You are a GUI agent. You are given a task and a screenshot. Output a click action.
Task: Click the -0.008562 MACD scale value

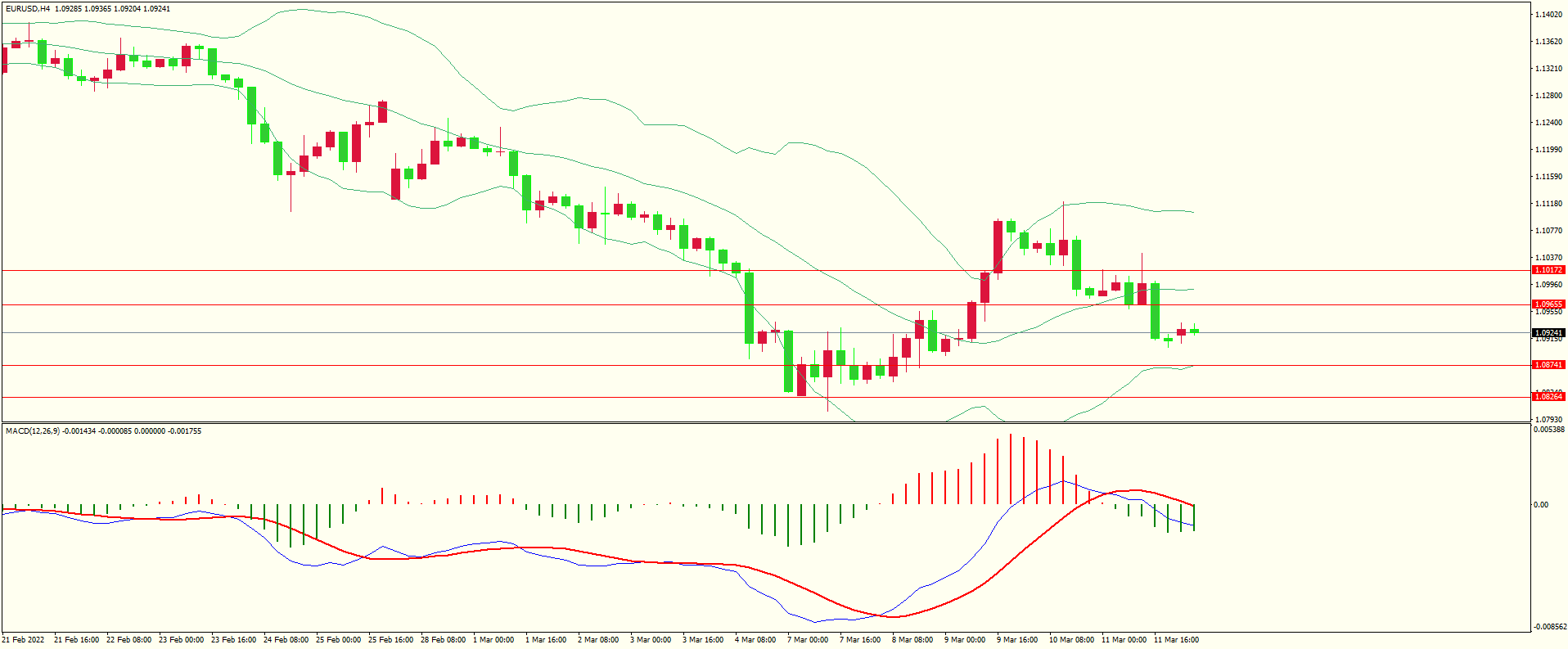(1548, 627)
